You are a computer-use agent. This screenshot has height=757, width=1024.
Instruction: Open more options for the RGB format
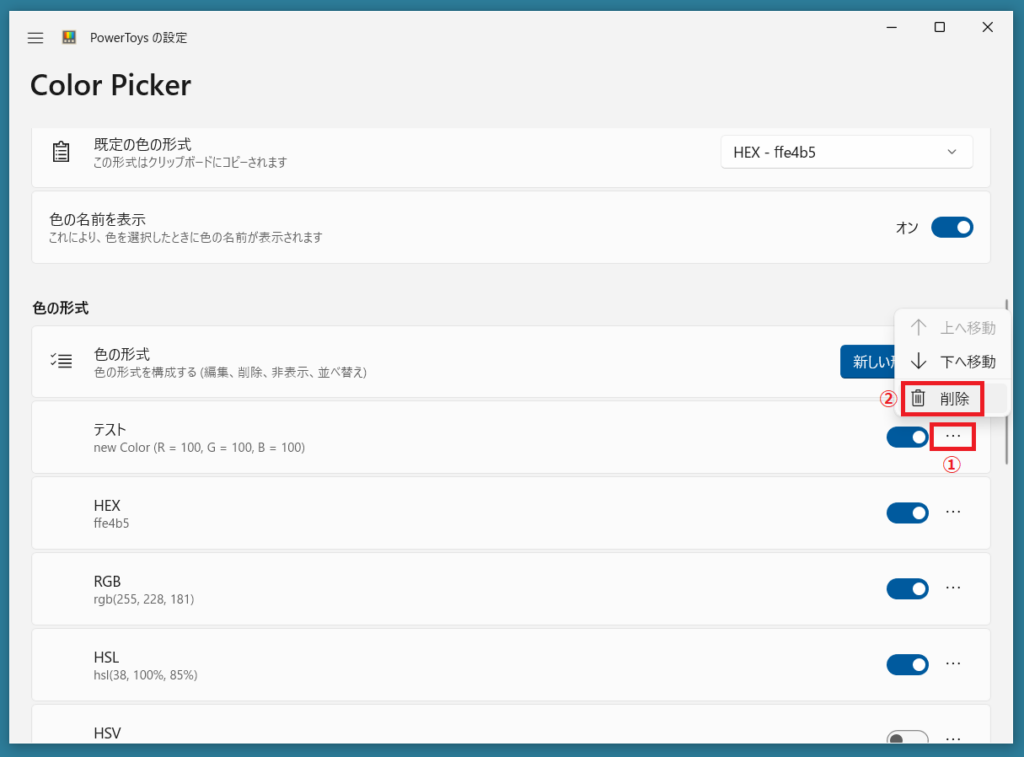(953, 588)
